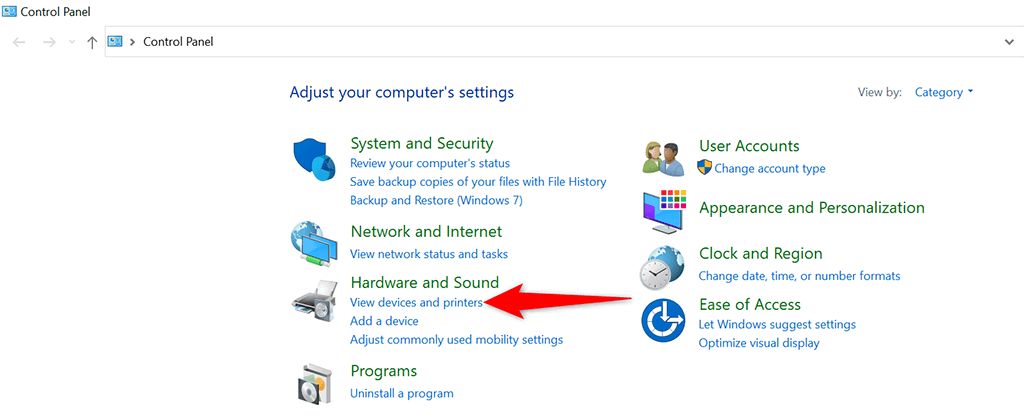The image size is (1024, 418).
Task: Select Review your computer's status
Action: tap(429, 163)
